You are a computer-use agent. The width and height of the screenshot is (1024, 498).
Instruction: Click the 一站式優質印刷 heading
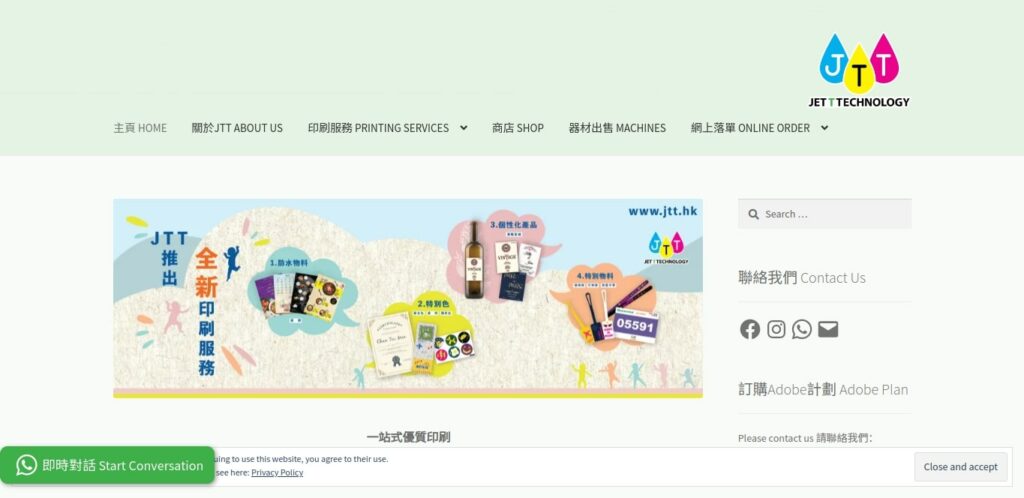coord(408,437)
